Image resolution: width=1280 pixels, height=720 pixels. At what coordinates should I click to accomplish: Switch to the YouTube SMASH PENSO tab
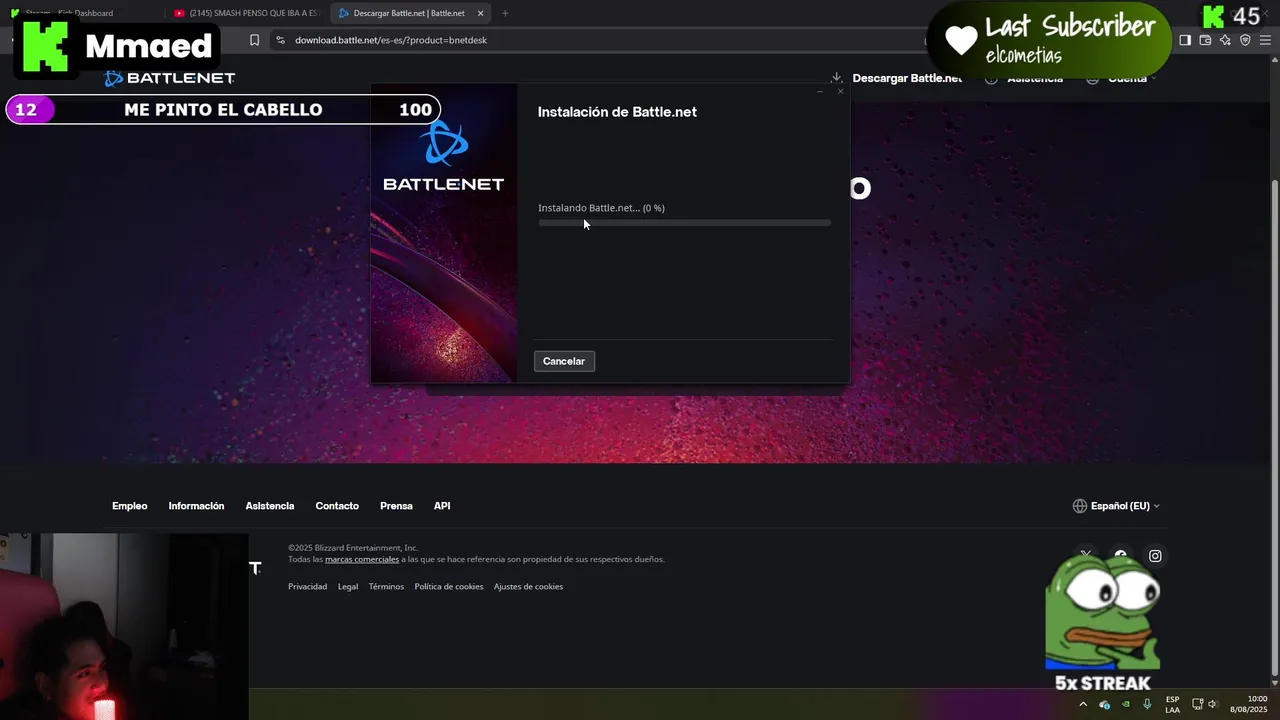click(246, 13)
